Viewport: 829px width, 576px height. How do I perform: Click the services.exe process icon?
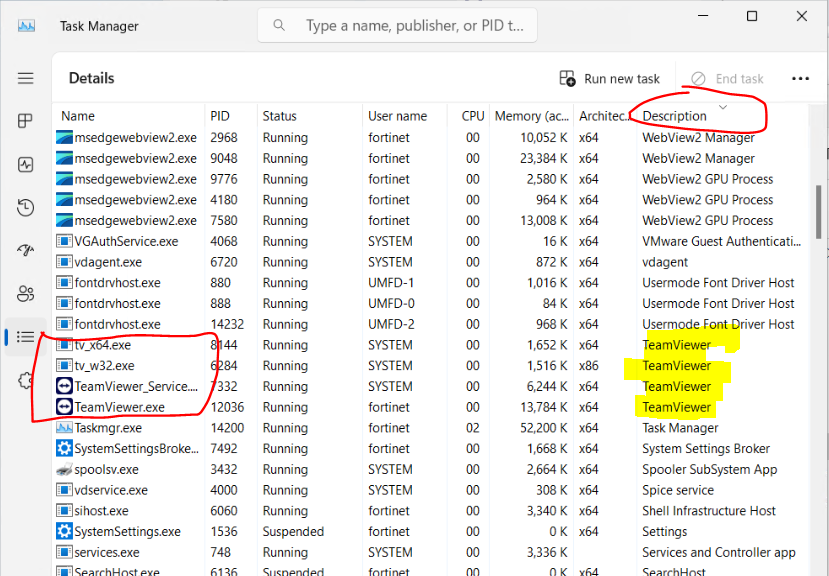click(64, 552)
